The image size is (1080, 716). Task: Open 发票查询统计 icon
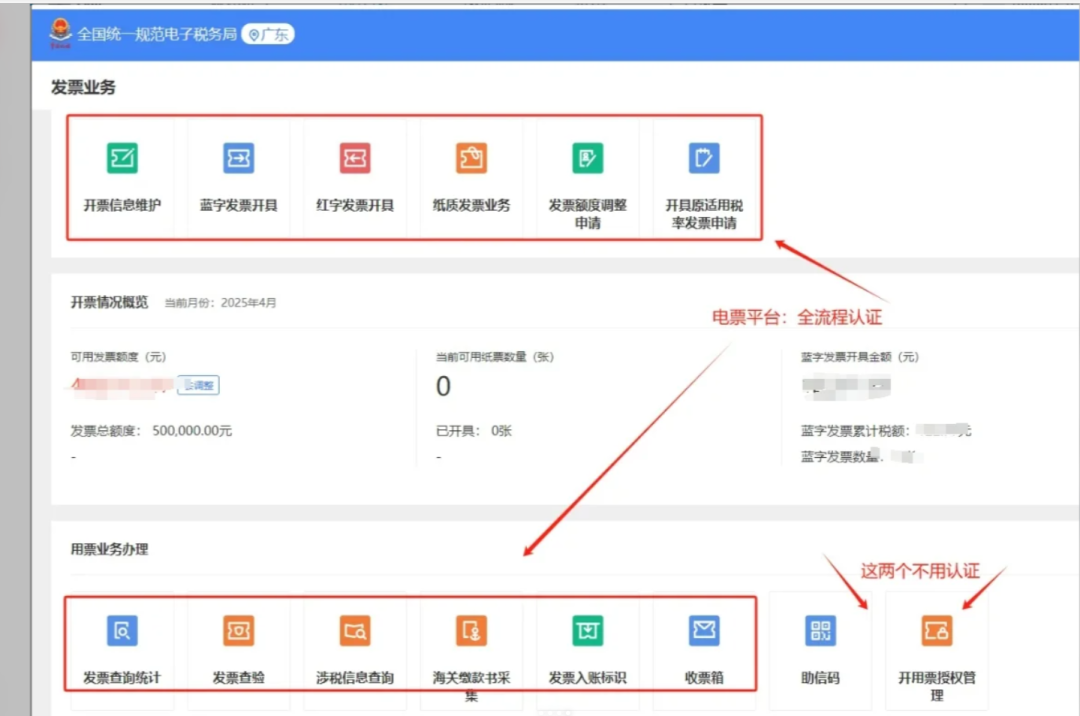[120, 631]
